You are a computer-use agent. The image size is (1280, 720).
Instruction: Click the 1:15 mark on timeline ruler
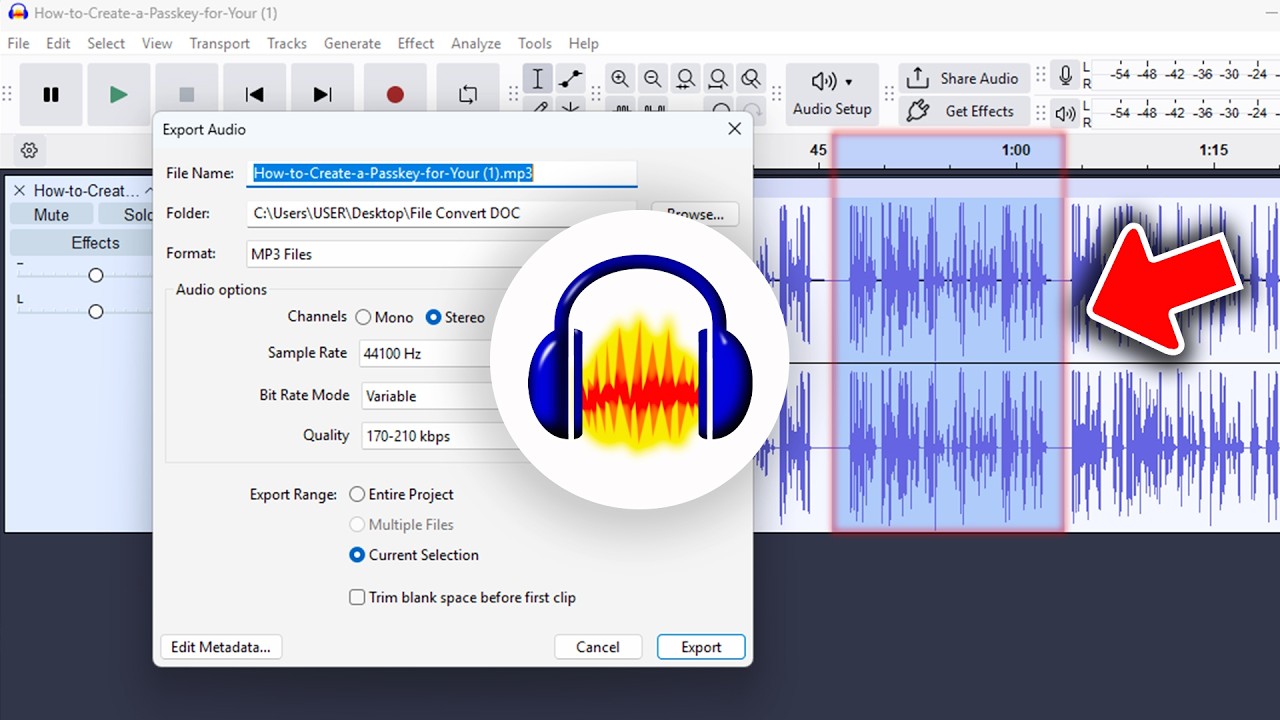(1213, 150)
